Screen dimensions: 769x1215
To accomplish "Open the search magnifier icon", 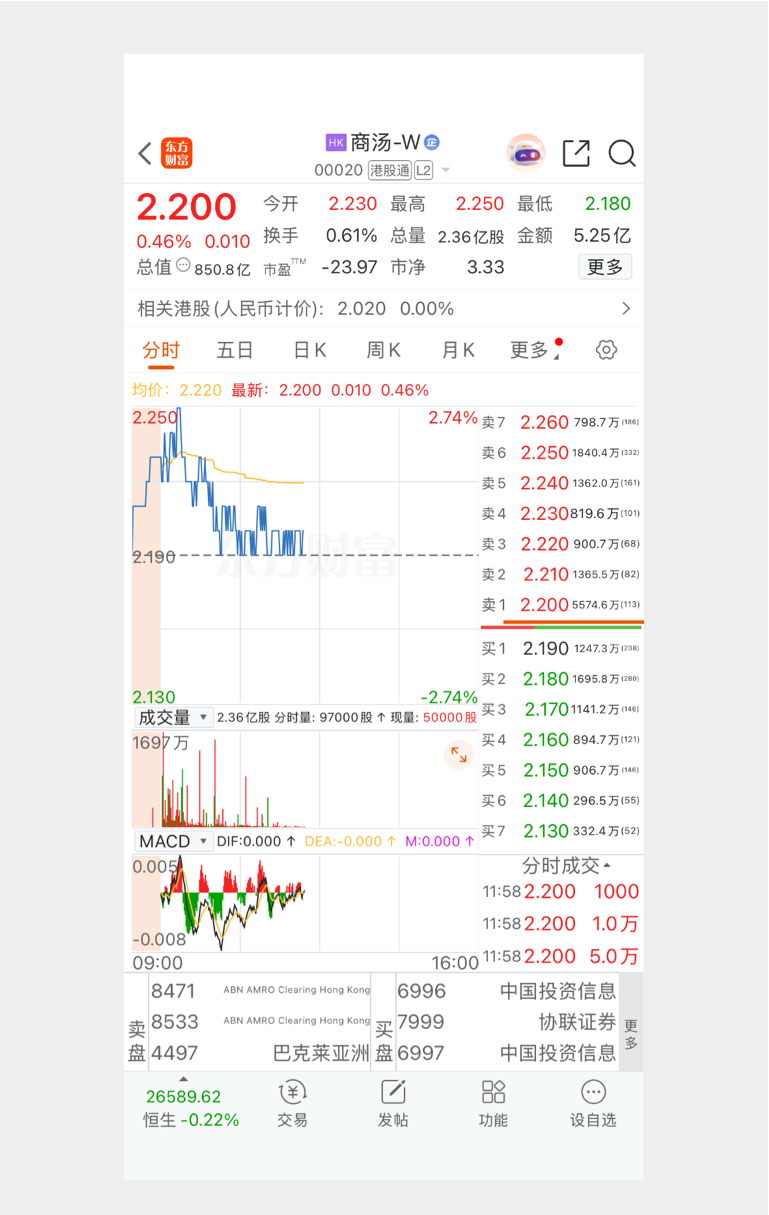I will (x=622, y=153).
